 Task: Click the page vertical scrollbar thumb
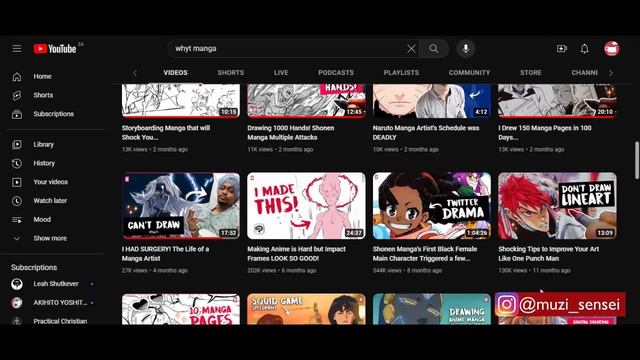pyautogui.click(x=636, y=160)
